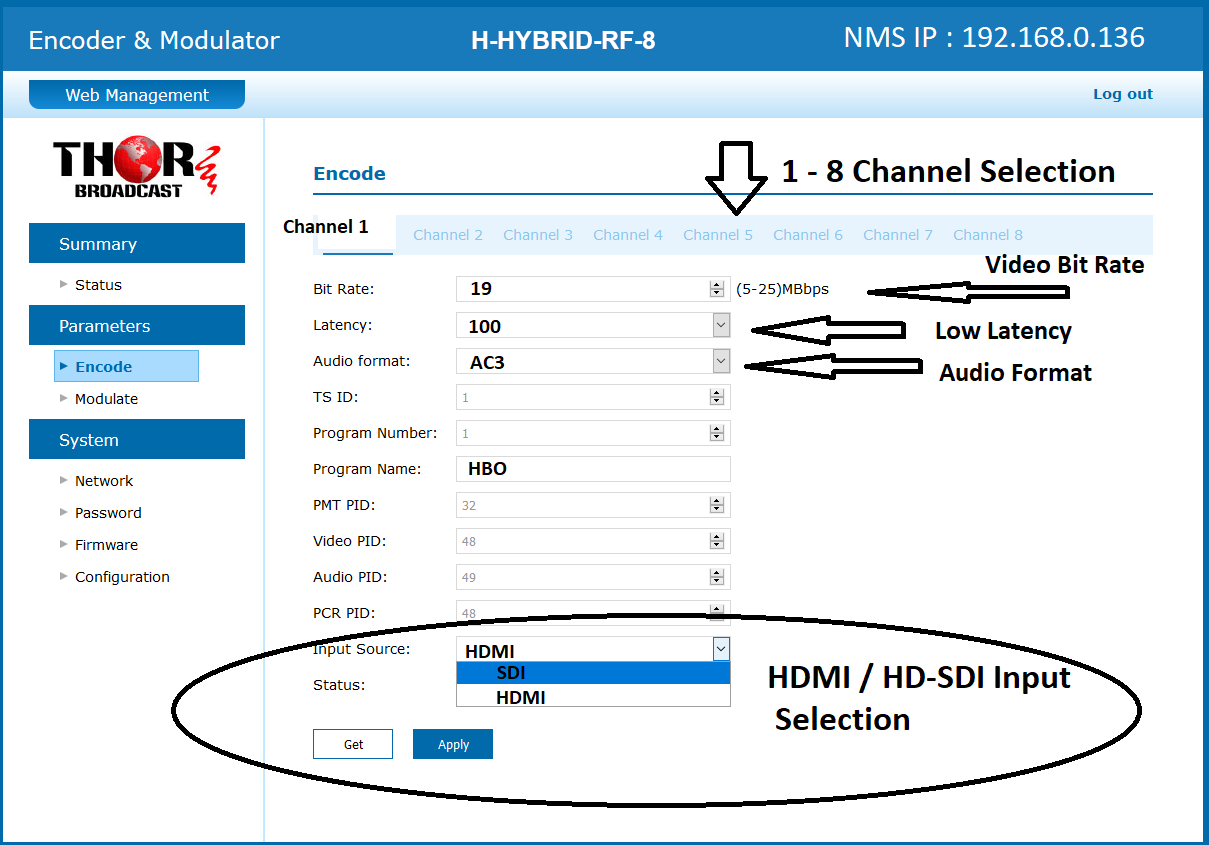1209x845 pixels.
Task: Open the Audio format dropdown
Action: pyautogui.click(x=721, y=361)
